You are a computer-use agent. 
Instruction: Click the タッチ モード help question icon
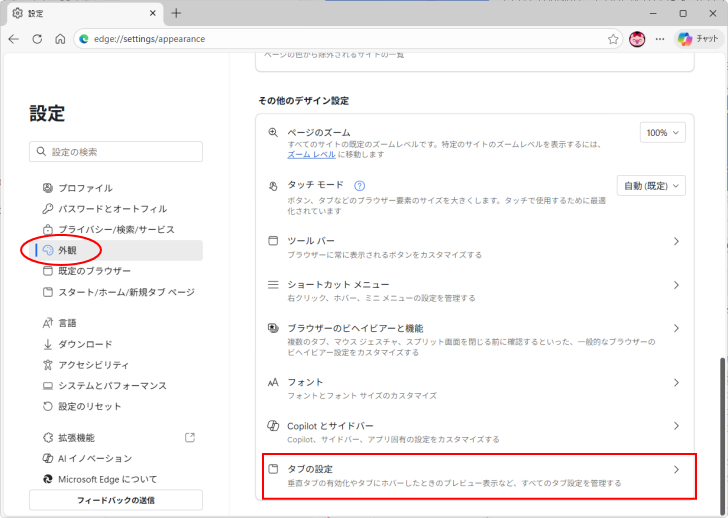pyautogui.click(x=359, y=186)
